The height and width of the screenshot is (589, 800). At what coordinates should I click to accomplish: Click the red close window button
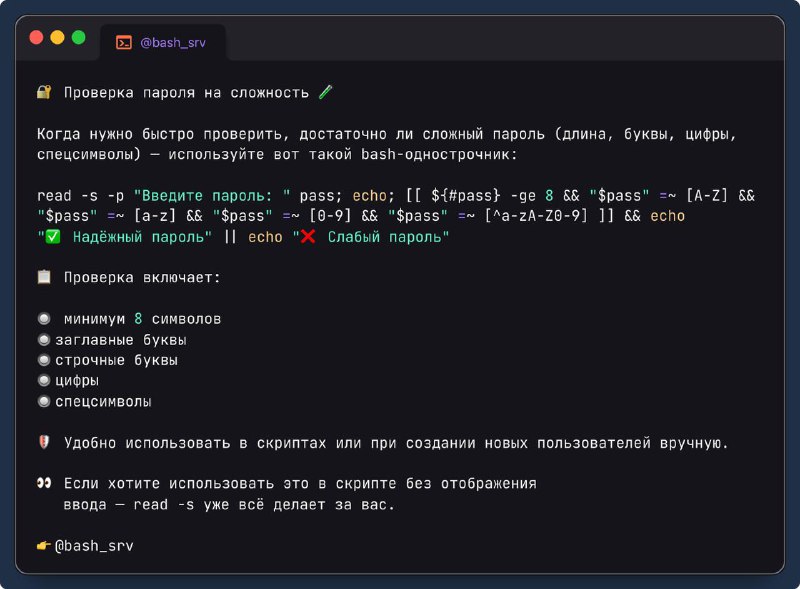pyautogui.click(x=36, y=38)
